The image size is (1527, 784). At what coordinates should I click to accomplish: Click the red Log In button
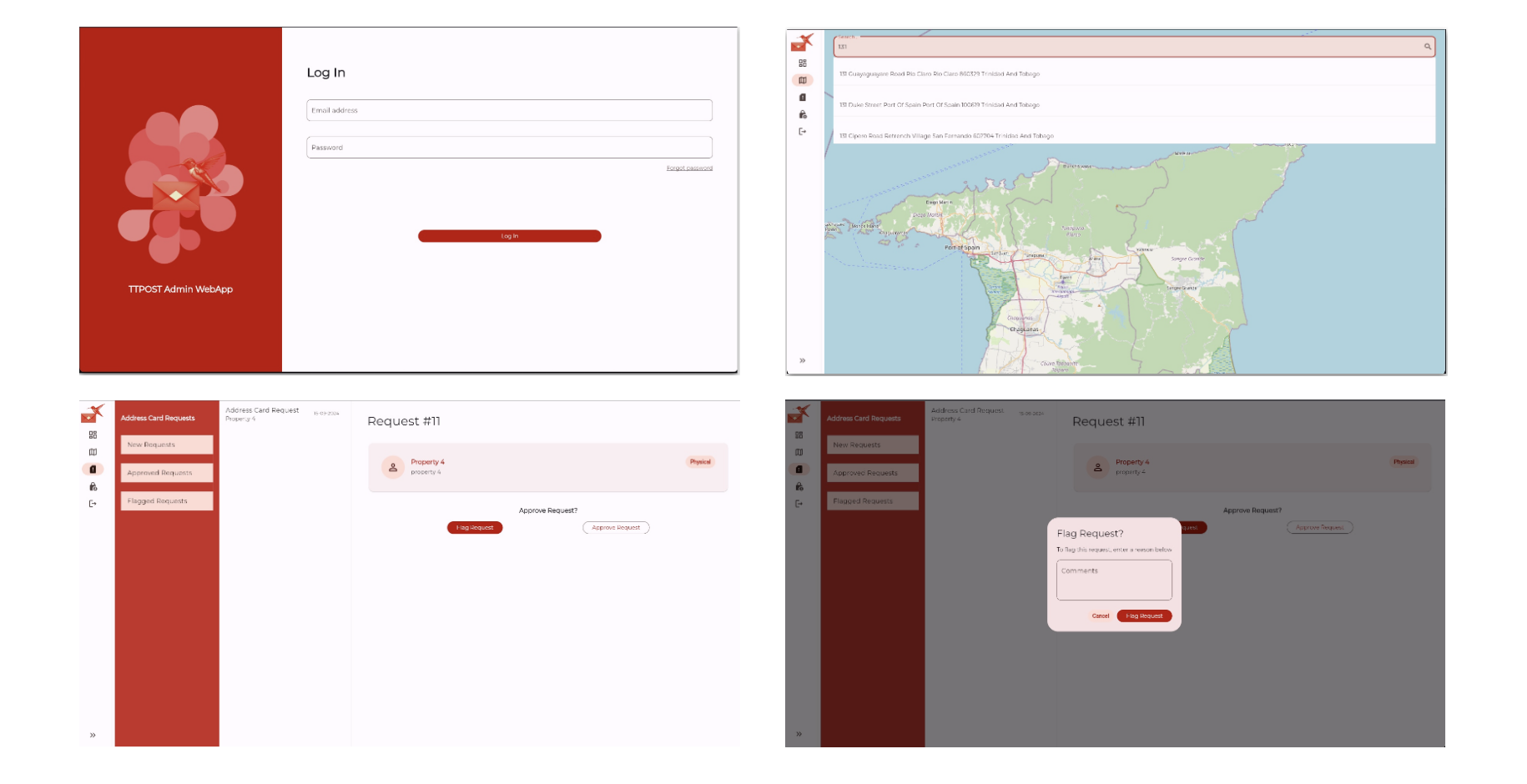tap(509, 236)
